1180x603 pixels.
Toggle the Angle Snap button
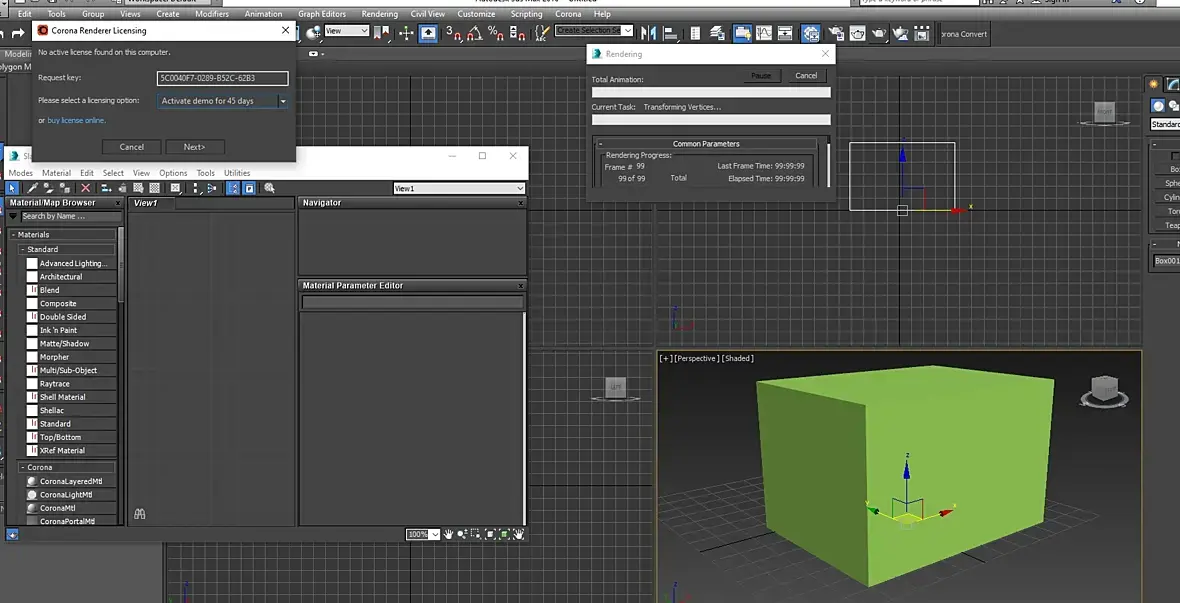point(473,33)
